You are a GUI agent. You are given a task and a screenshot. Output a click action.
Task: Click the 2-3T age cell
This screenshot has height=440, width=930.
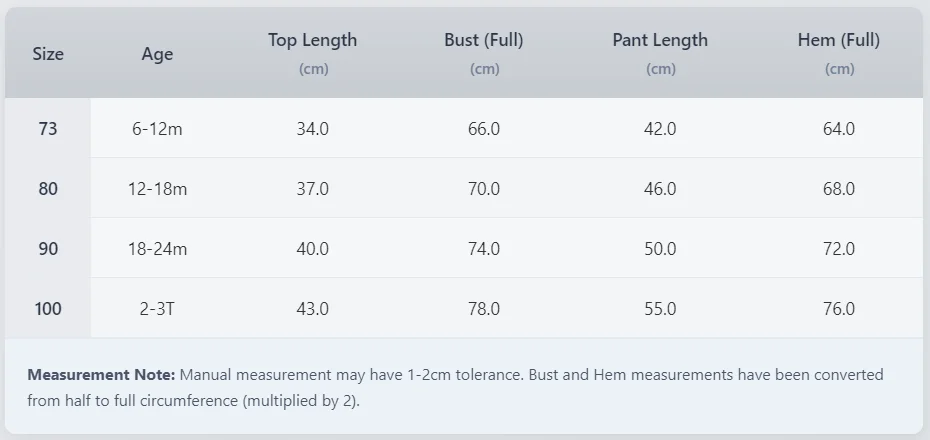157,309
